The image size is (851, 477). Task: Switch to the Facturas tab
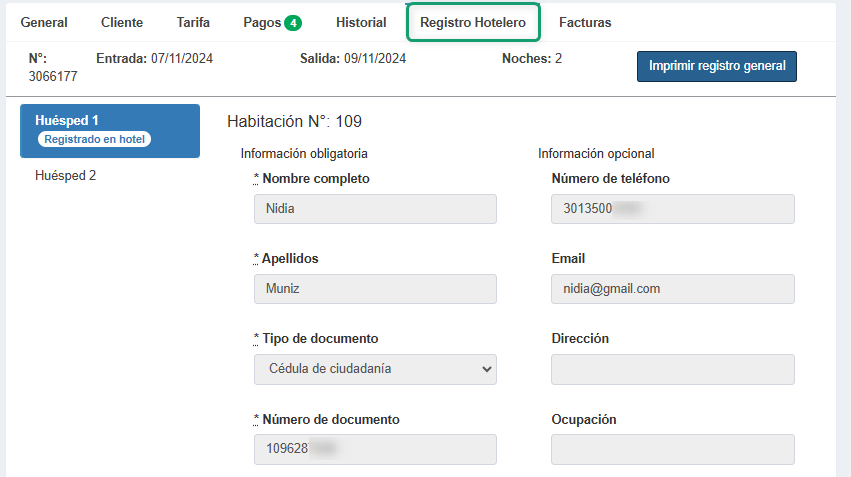585,22
